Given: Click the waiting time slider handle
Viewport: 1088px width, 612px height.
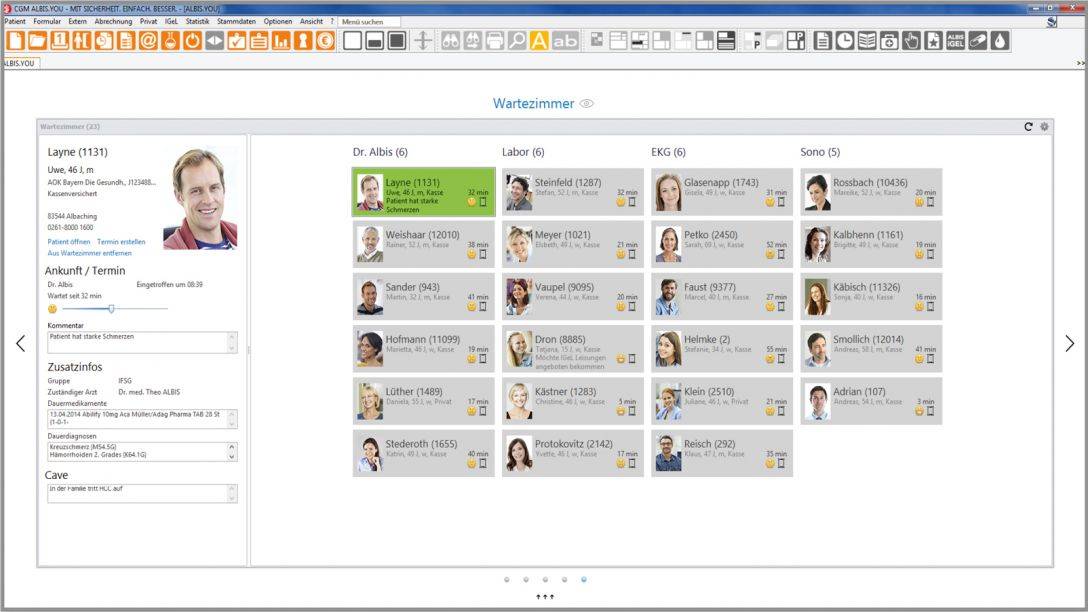Looking at the screenshot, I should [x=111, y=309].
